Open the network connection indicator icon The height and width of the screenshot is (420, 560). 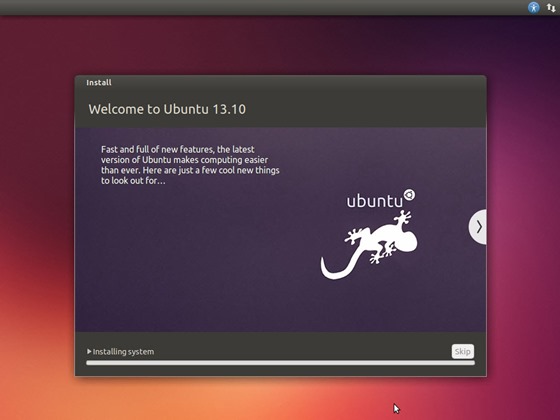click(551, 8)
